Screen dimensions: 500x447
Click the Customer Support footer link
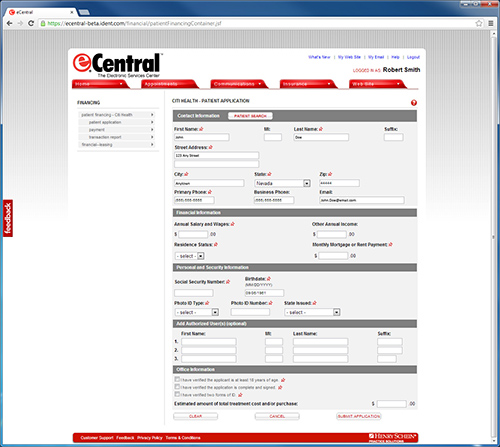(97, 438)
